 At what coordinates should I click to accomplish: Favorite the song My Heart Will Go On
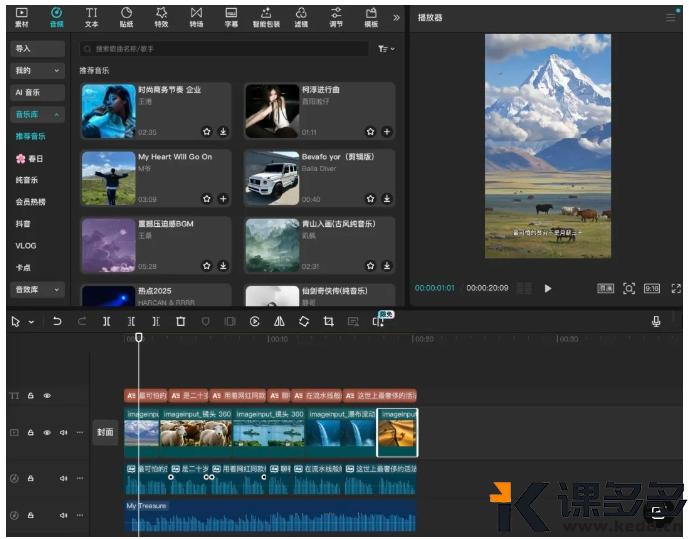tap(207, 198)
